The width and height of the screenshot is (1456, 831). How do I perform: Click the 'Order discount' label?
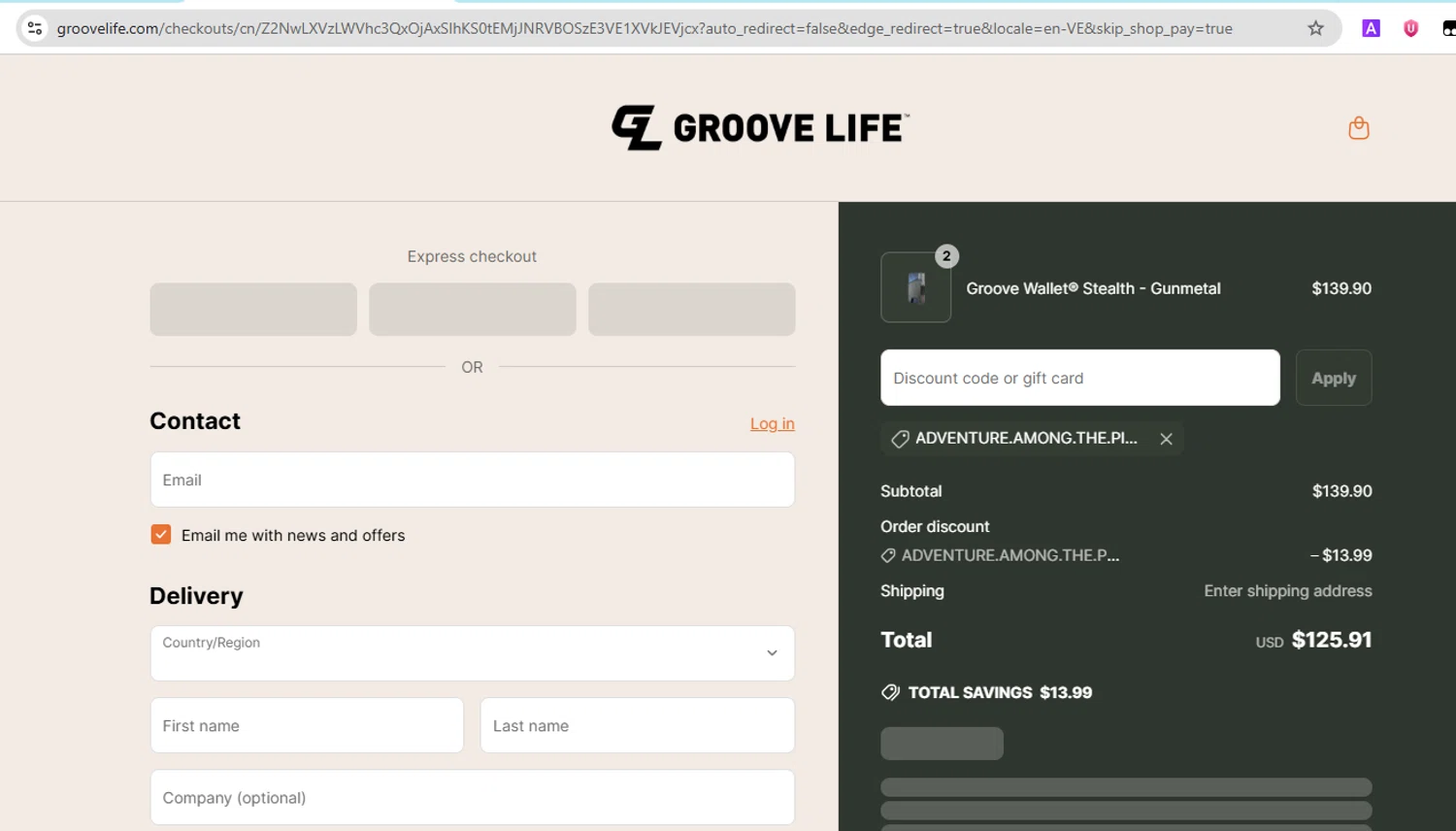pos(935,526)
